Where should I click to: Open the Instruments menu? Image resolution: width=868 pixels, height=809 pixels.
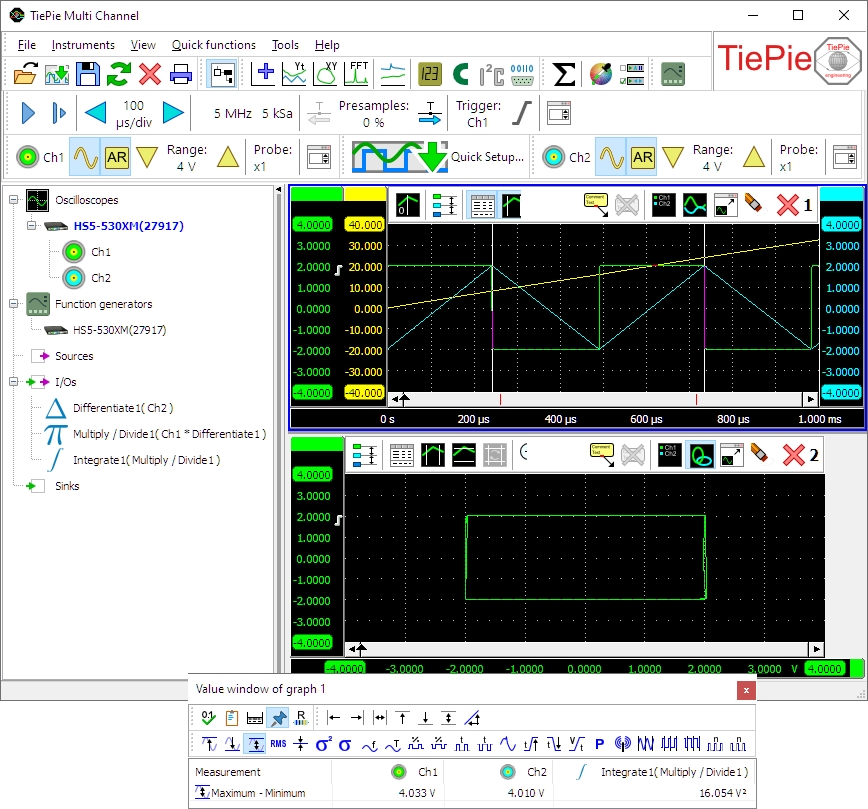[83, 45]
